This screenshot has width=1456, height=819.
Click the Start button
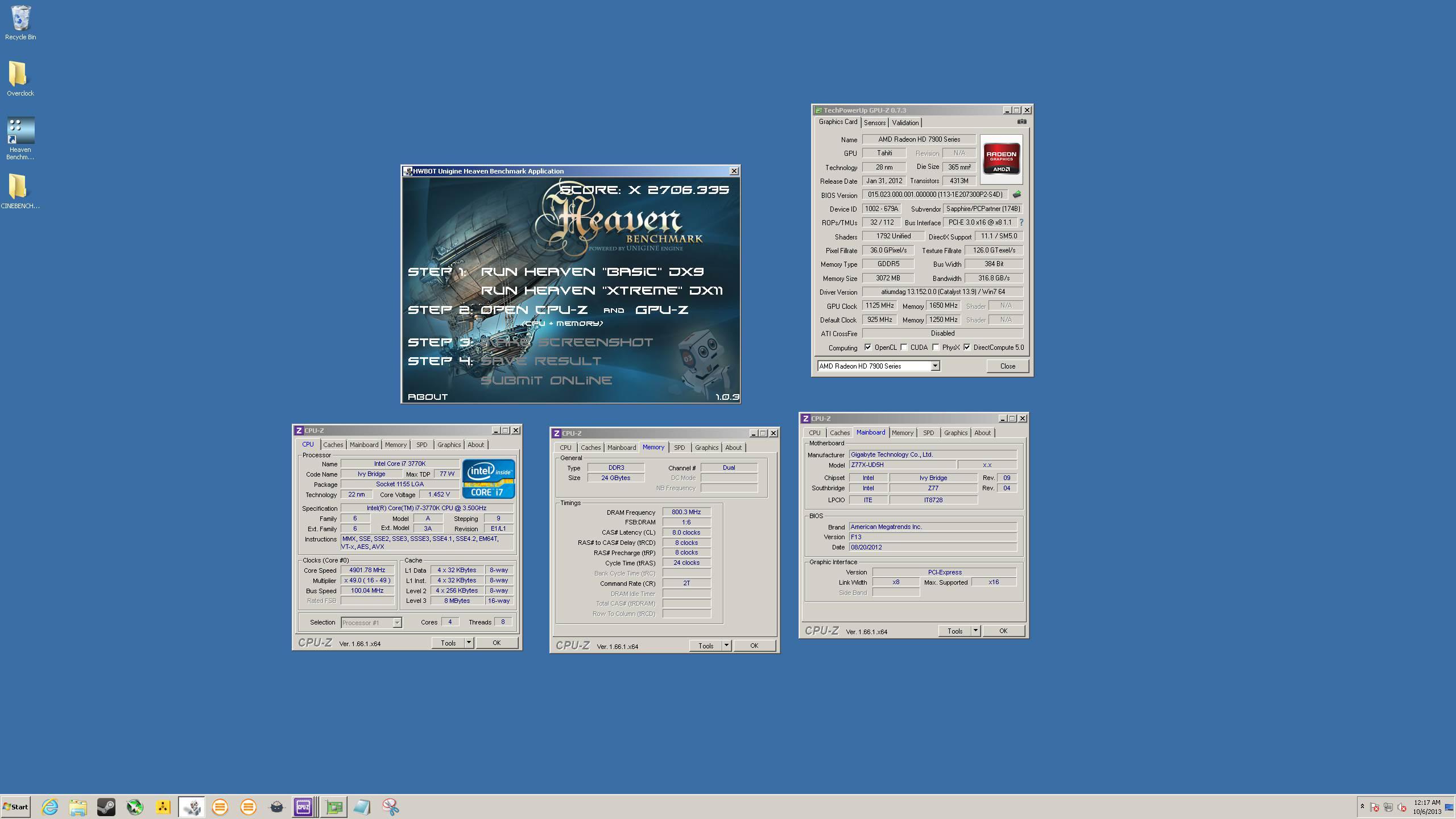click(x=16, y=806)
